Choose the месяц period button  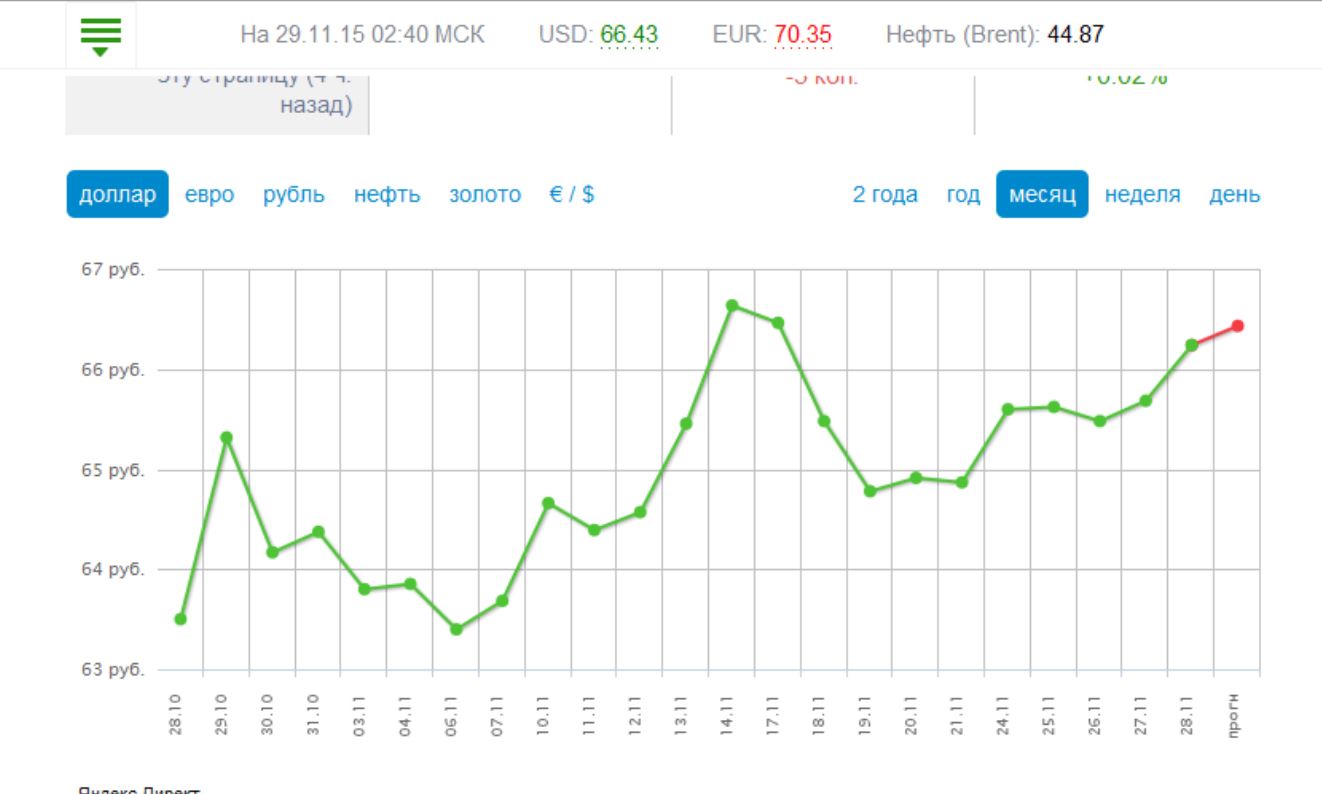click(1042, 194)
